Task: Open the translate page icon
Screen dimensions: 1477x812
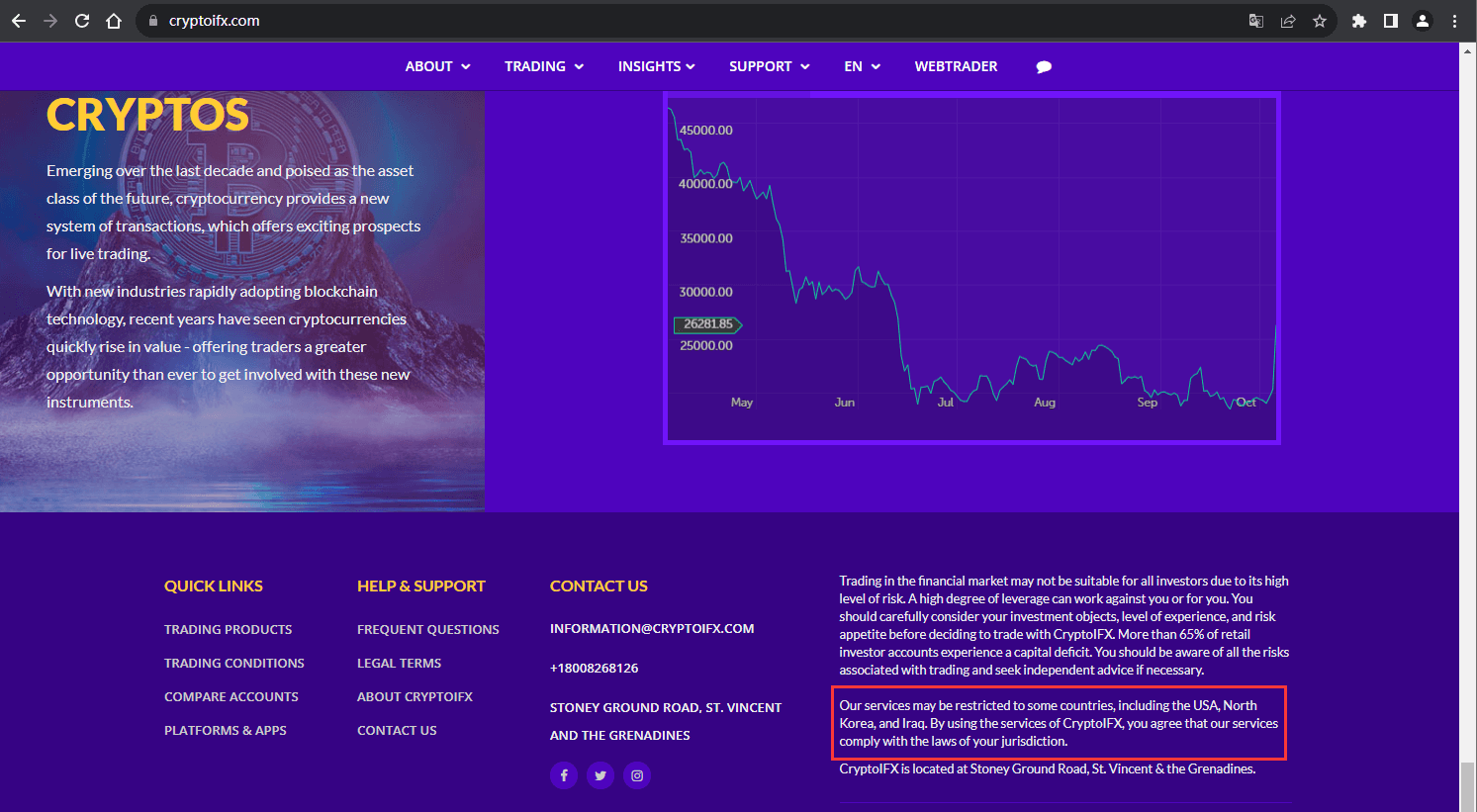Action: [1256, 21]
